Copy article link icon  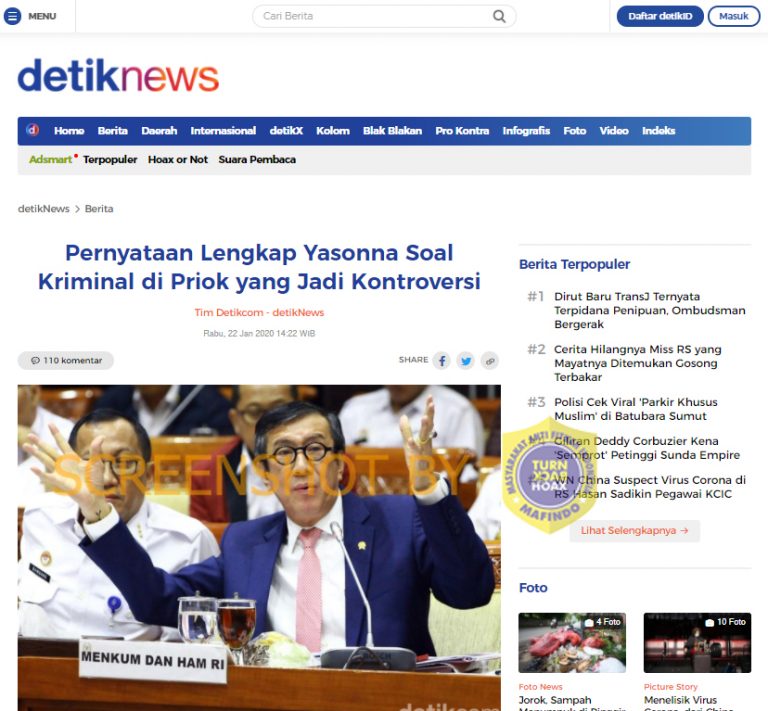click(490, 361)
